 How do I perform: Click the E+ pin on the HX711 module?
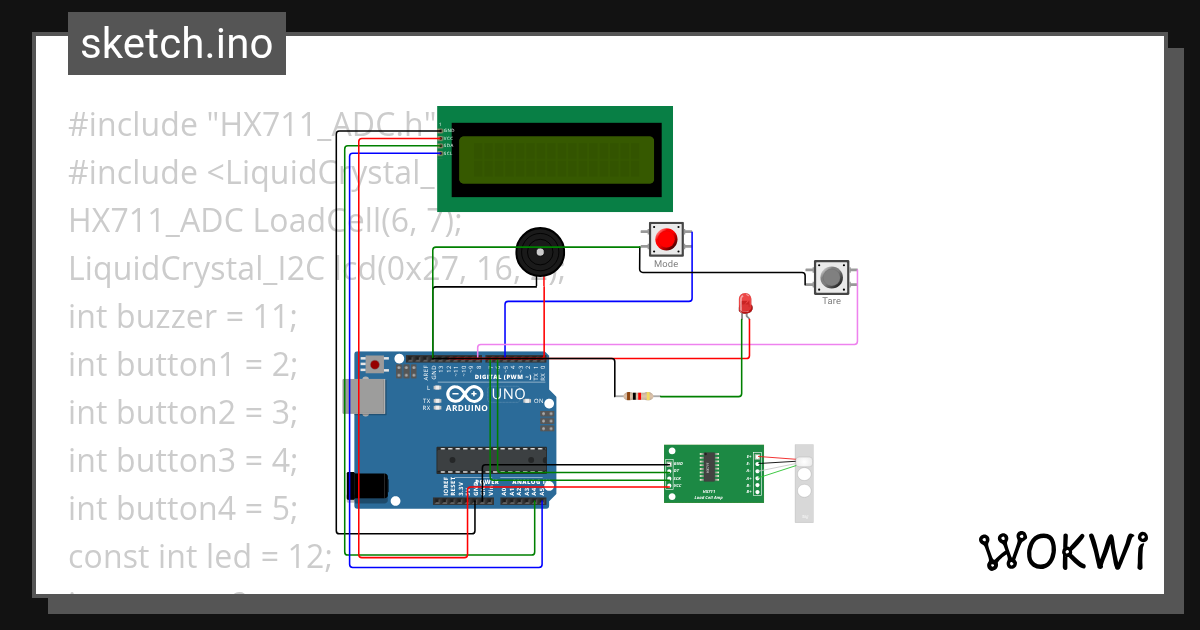[x=757, y=456]
